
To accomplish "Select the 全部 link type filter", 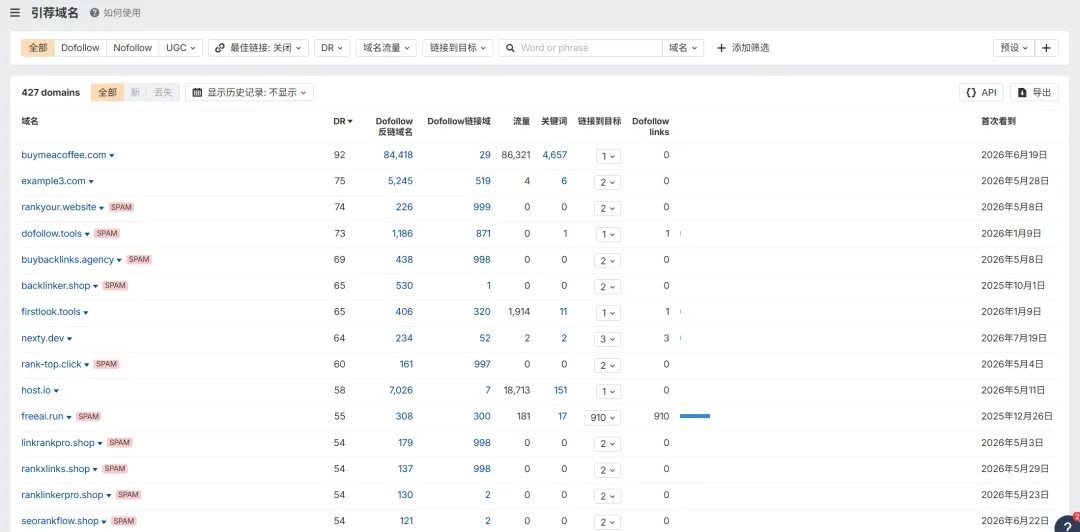I will [x=37, y=48].
